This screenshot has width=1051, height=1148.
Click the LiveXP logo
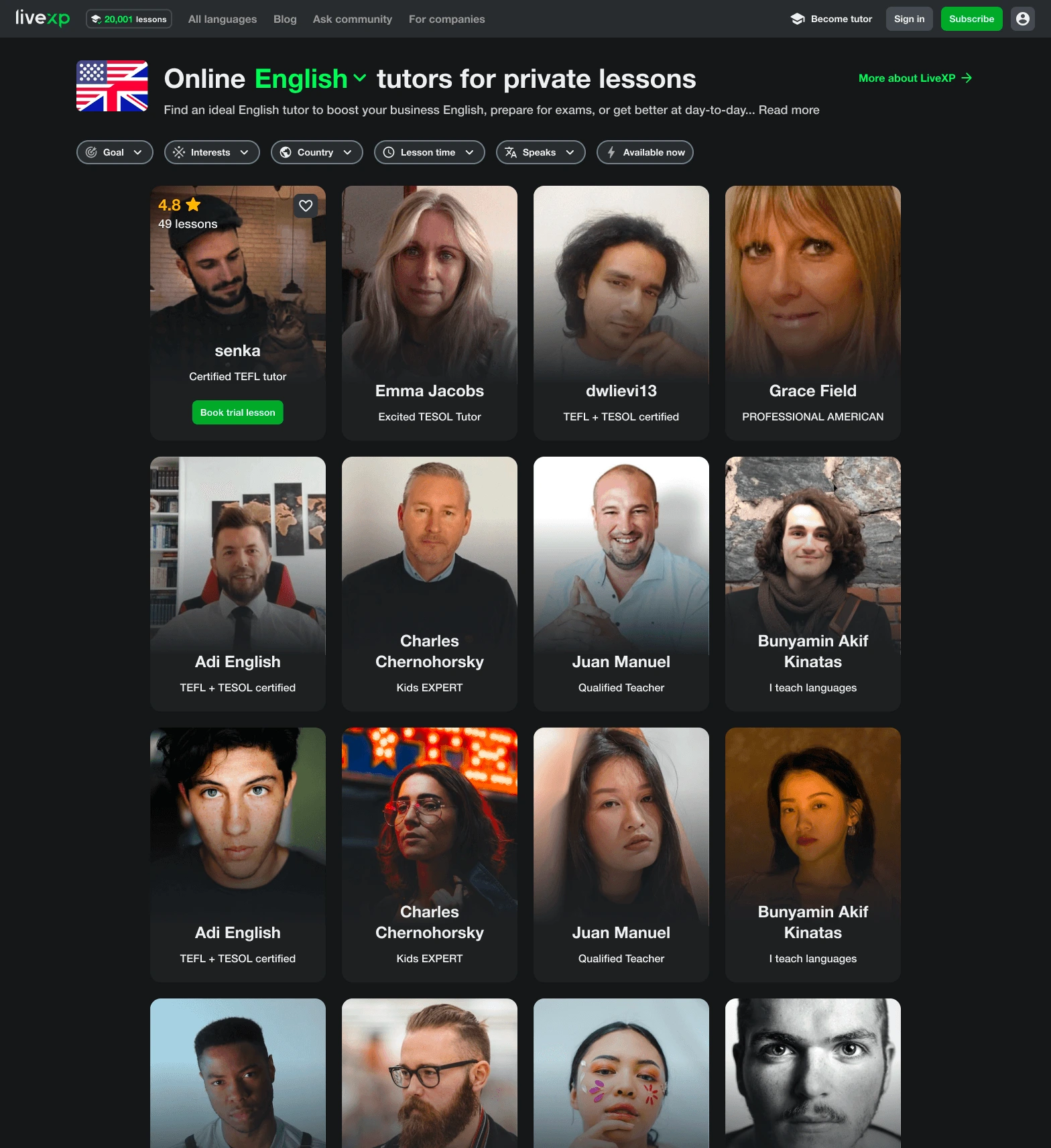pos(42,18)
